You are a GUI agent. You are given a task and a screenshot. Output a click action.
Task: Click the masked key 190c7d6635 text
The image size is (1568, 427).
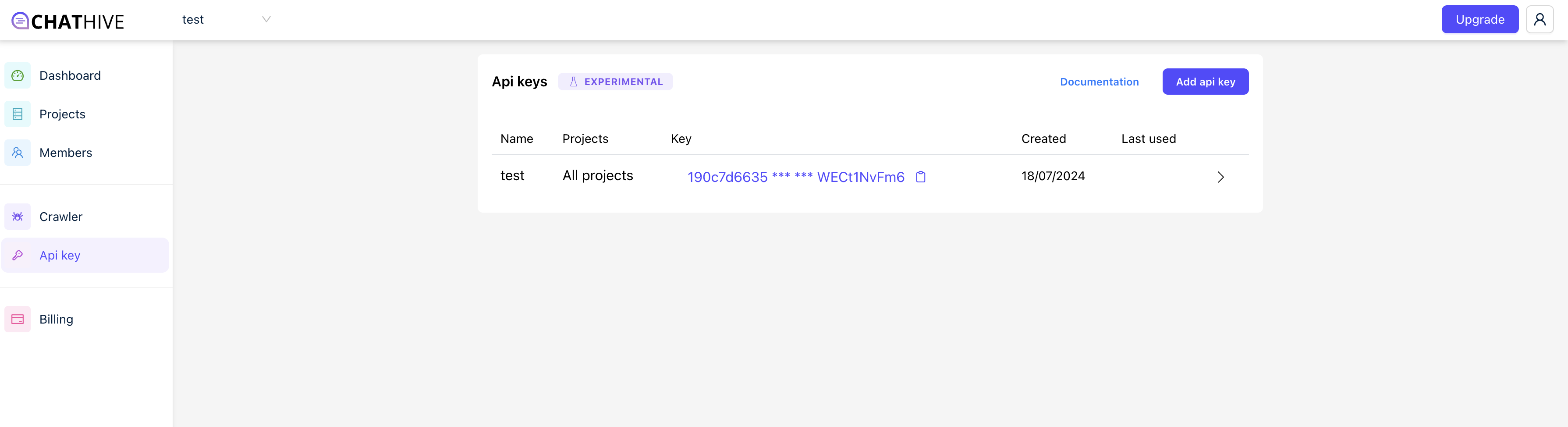click(795, 177)
